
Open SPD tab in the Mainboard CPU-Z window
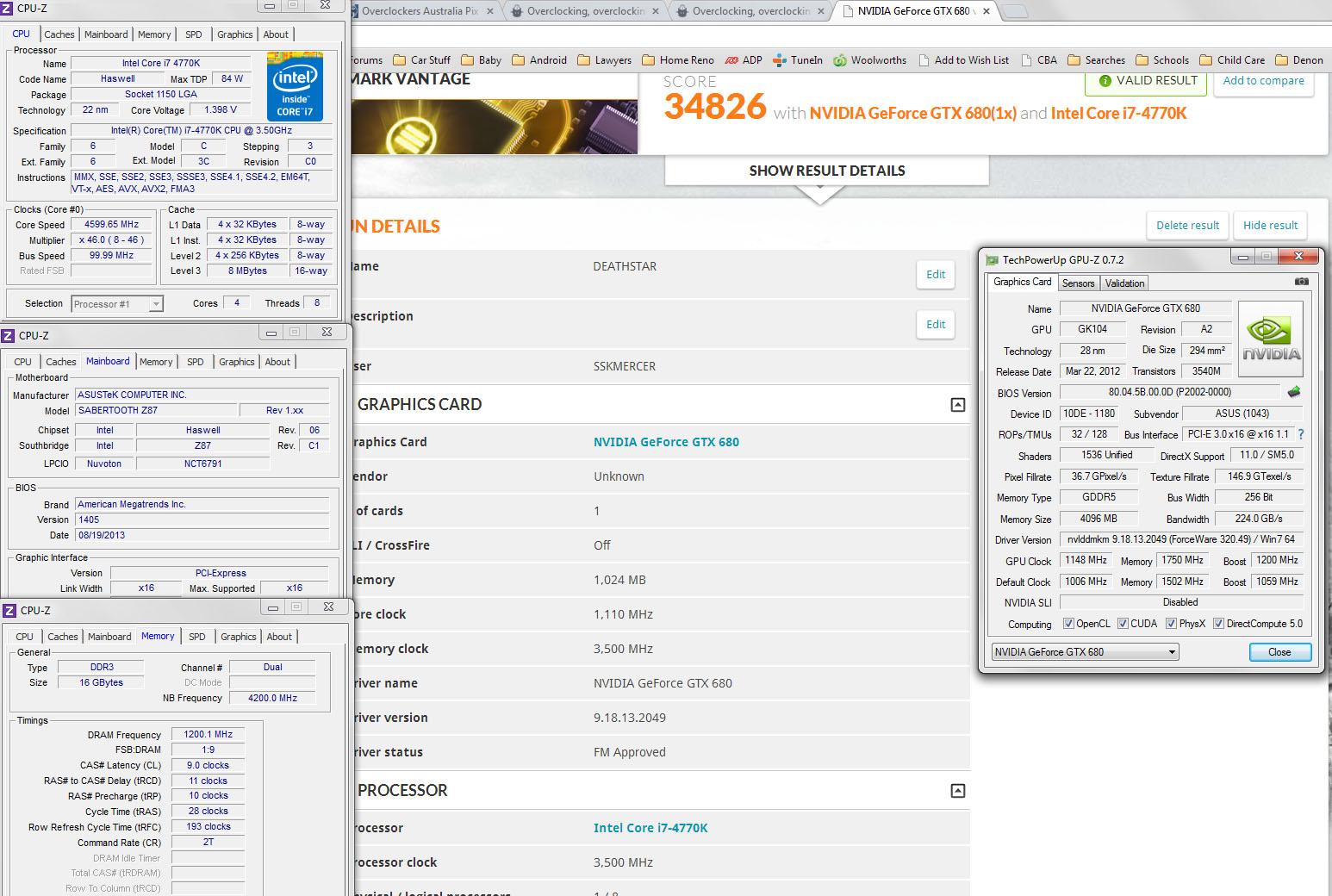[x=196, y=362]
